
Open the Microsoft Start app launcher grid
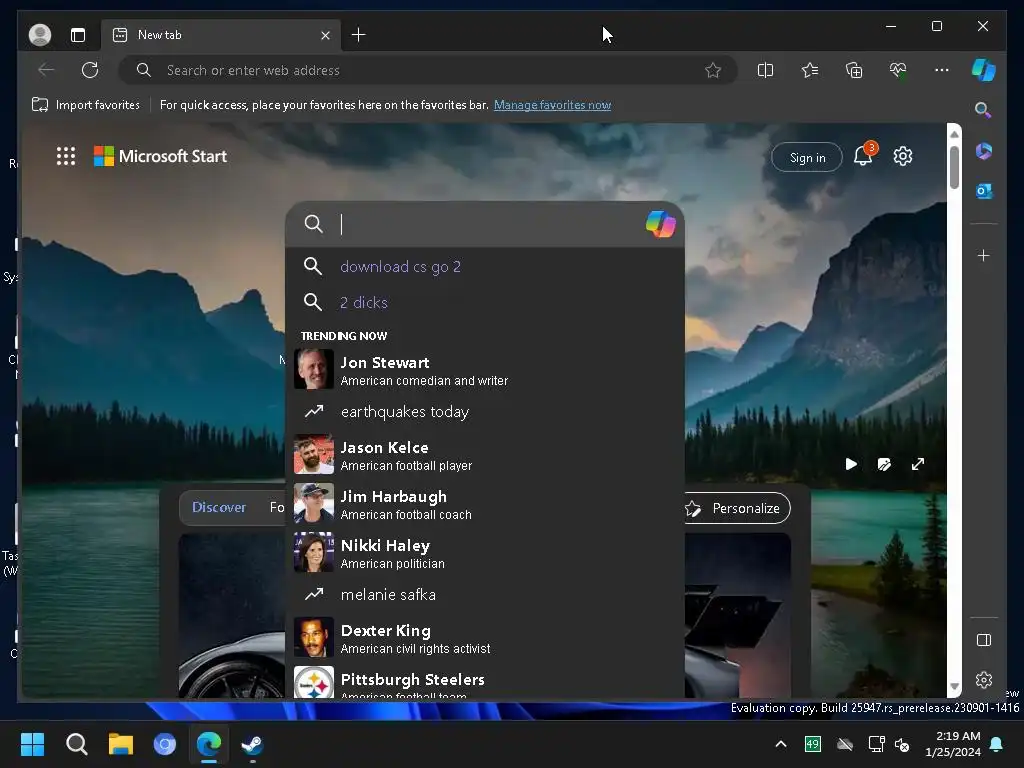coord(65,156)
